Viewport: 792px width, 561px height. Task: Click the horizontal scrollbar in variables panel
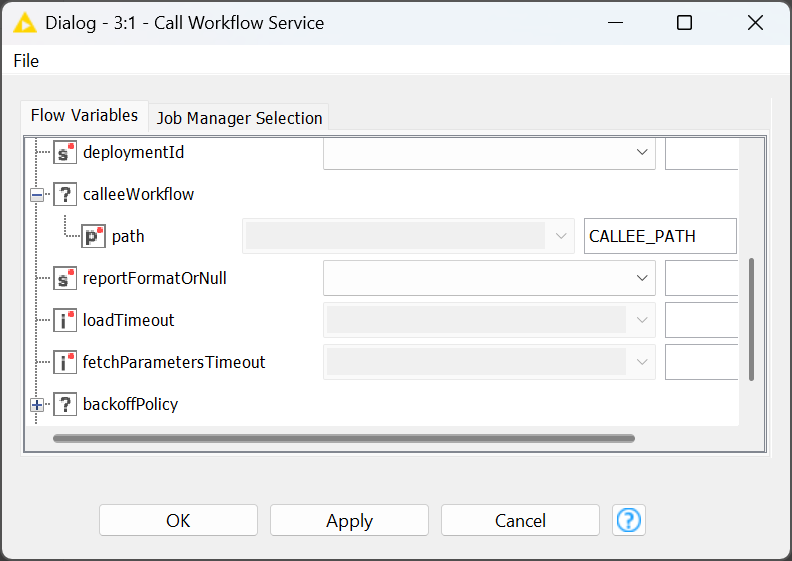pos(343,438)
